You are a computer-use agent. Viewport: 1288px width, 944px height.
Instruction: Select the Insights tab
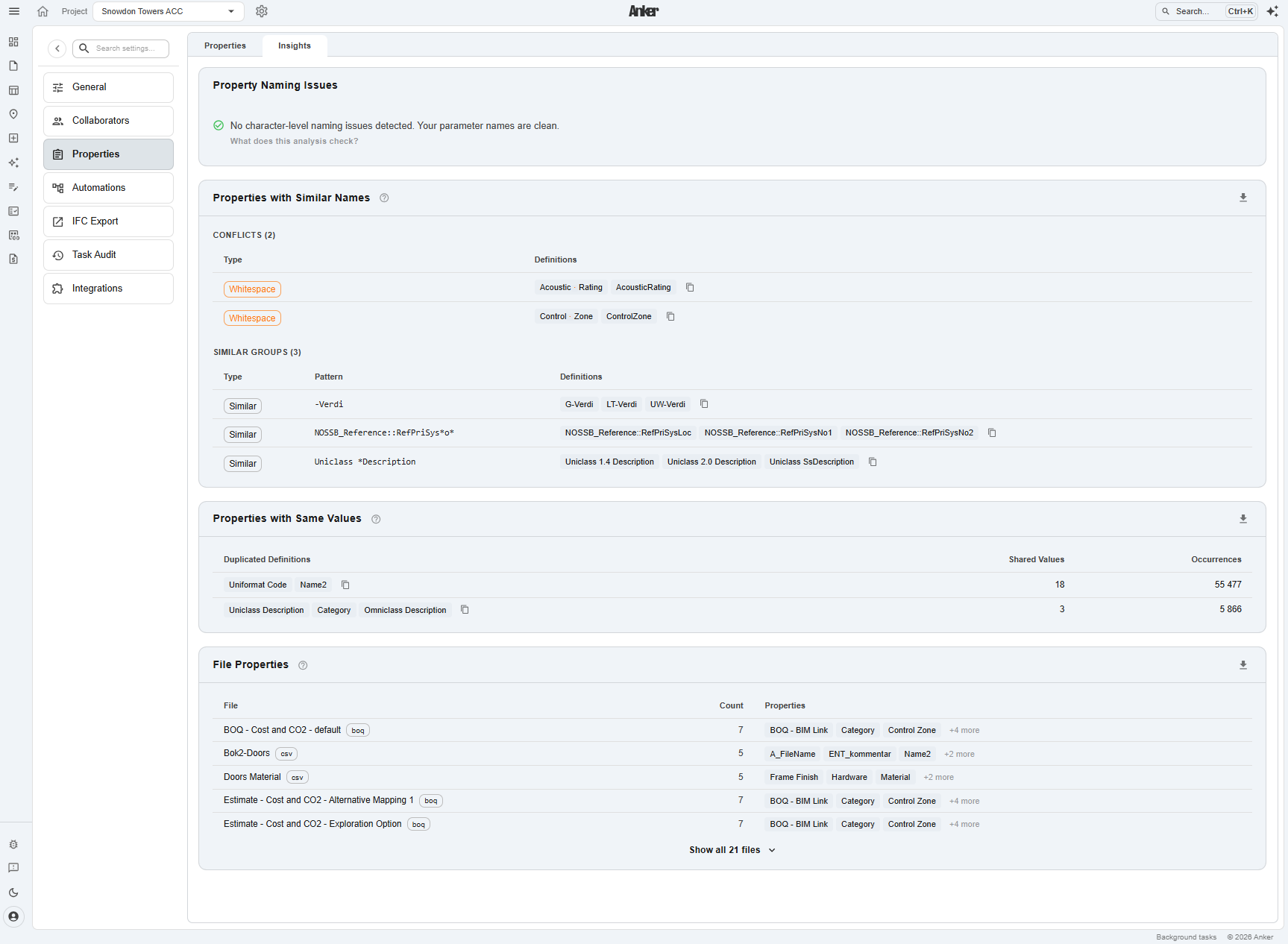[295, 45]
